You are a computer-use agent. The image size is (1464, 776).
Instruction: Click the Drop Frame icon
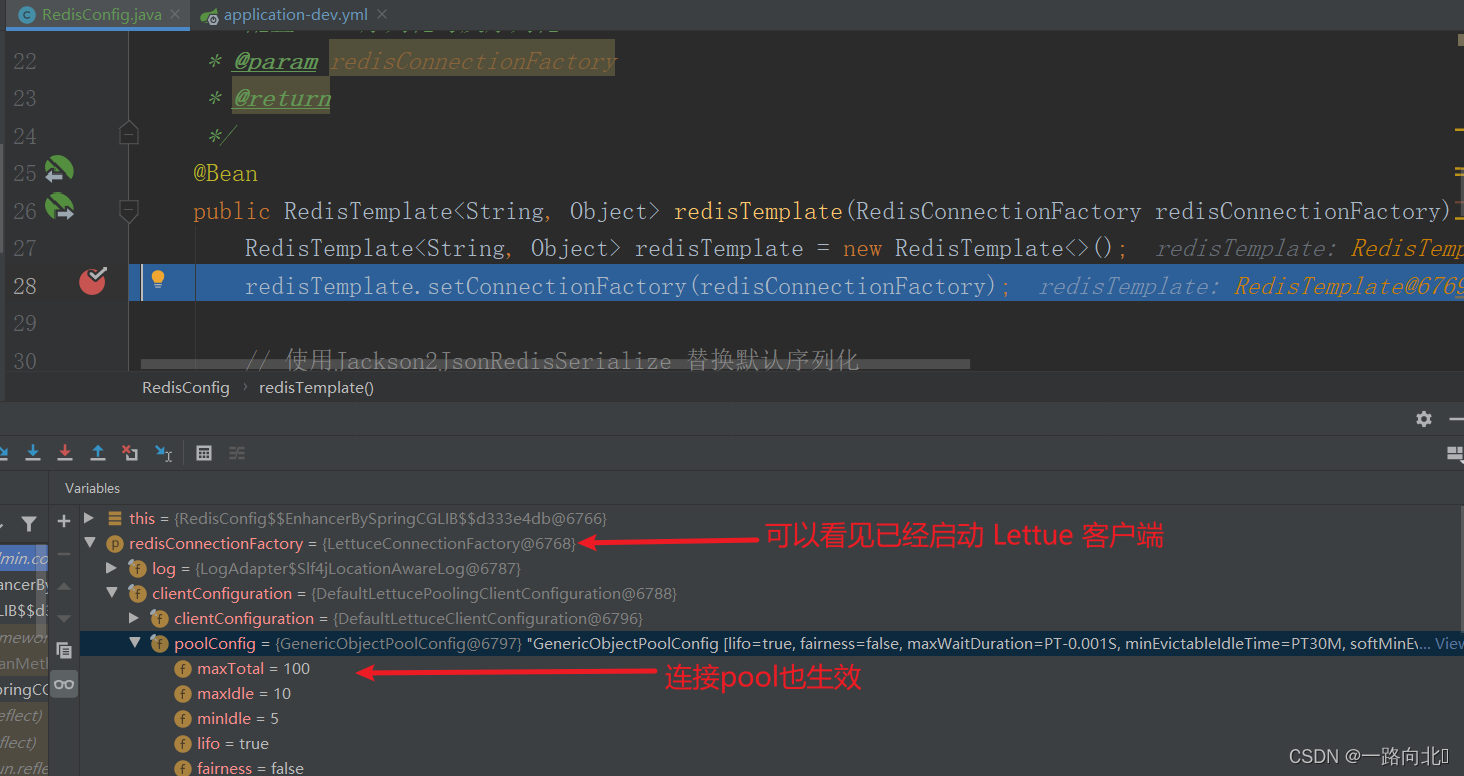click(x=130, y=453)
